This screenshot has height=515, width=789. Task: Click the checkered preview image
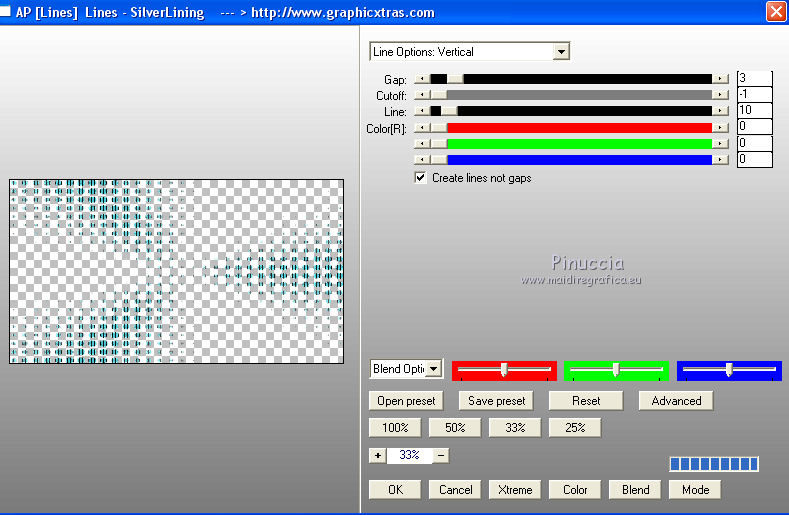(177, 271)
